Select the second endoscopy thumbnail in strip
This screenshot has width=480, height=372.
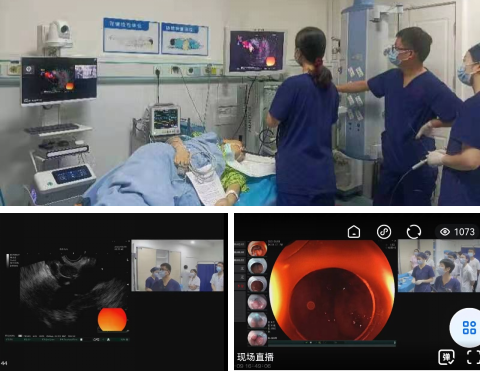pos(257,266)
